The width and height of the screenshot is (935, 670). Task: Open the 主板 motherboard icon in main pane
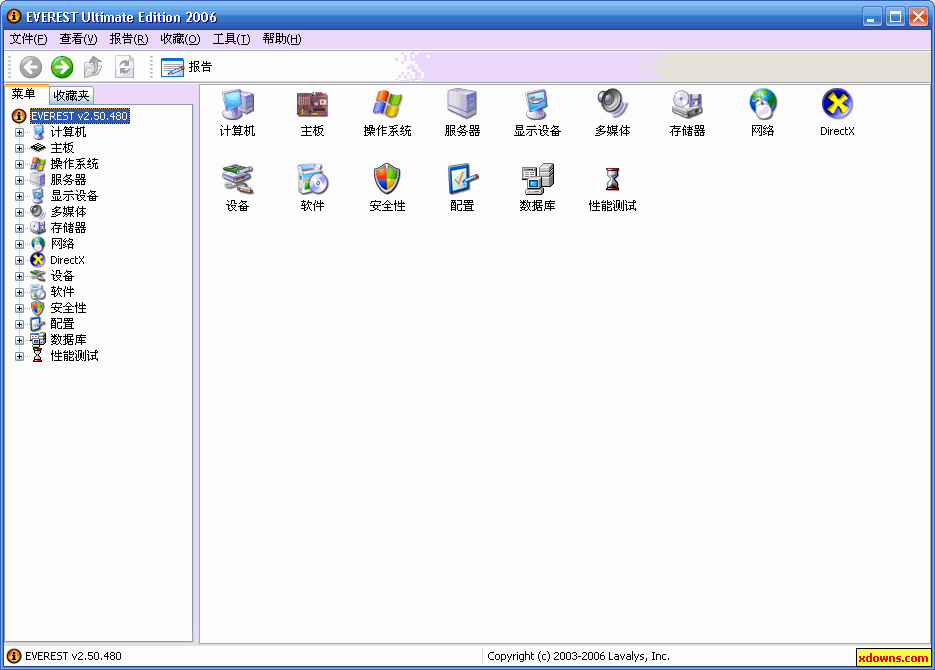pyautogui.click(x=312, y=113)
